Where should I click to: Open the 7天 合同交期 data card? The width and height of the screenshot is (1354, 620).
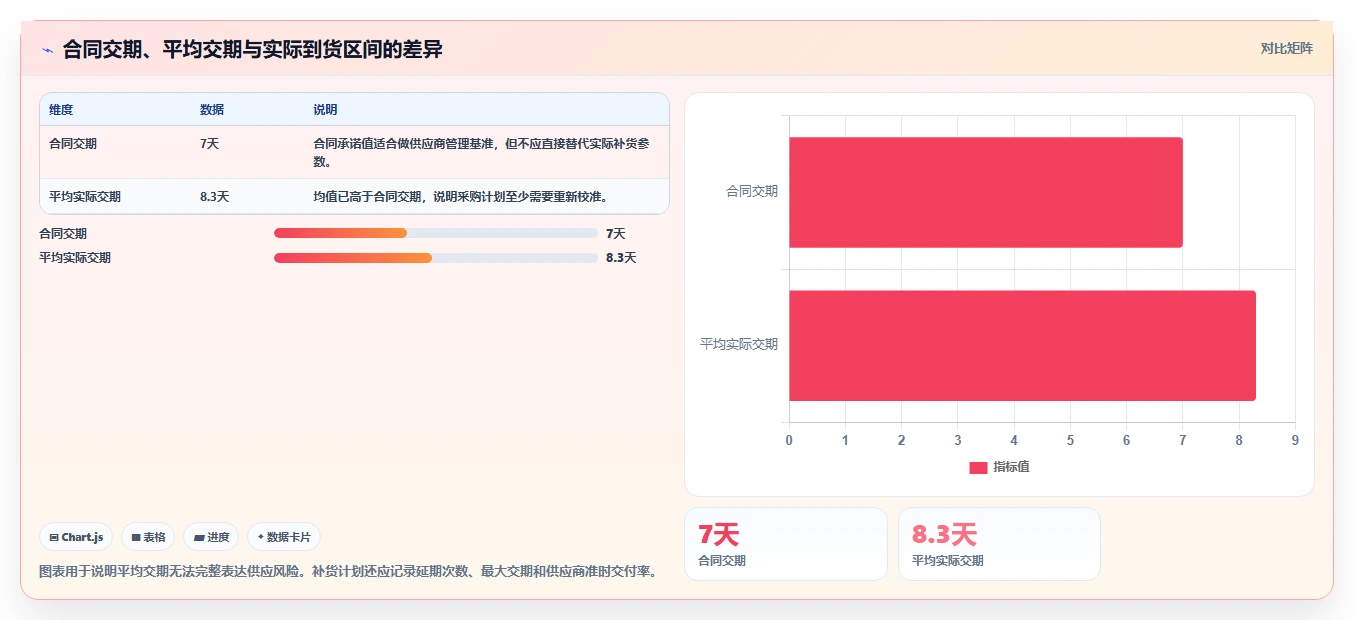pos(785,544)
